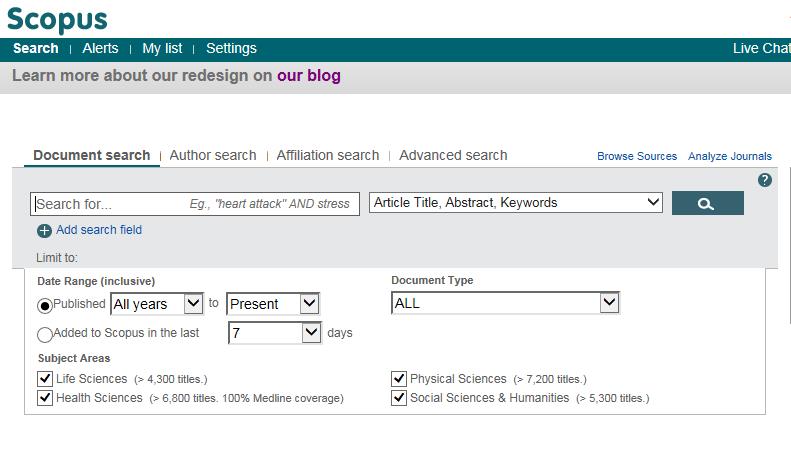
Task: Open the 7 days dropdown
Action: (x=275, y=333)
